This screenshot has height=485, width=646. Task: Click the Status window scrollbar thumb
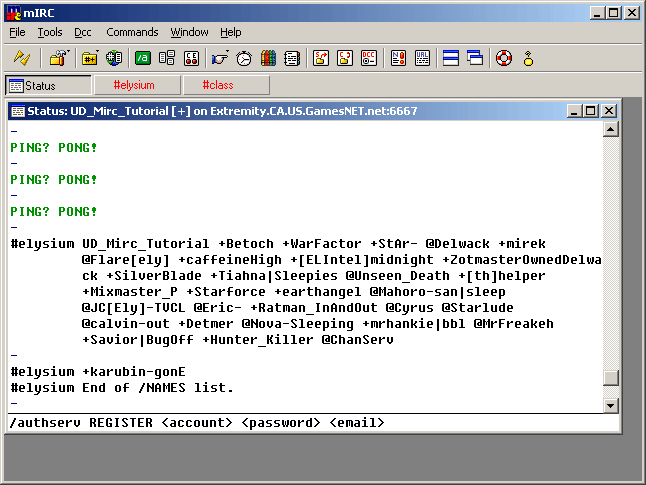click(611, 377)
